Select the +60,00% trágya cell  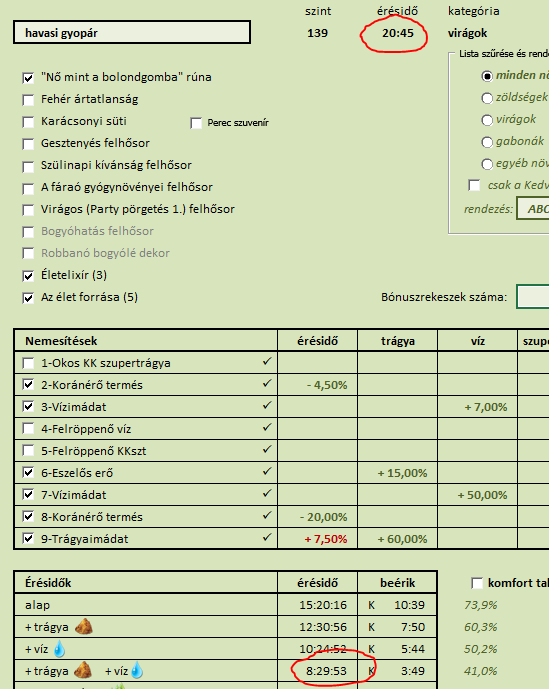[398, 539]
